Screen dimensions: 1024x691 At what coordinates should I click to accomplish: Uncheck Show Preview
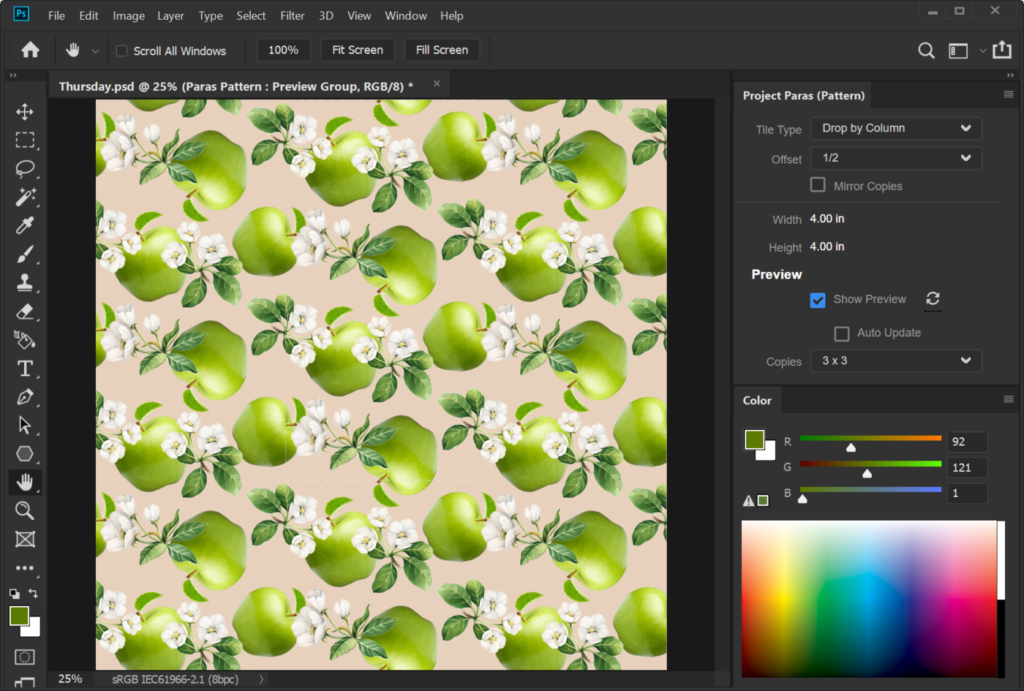click(818, 300)
